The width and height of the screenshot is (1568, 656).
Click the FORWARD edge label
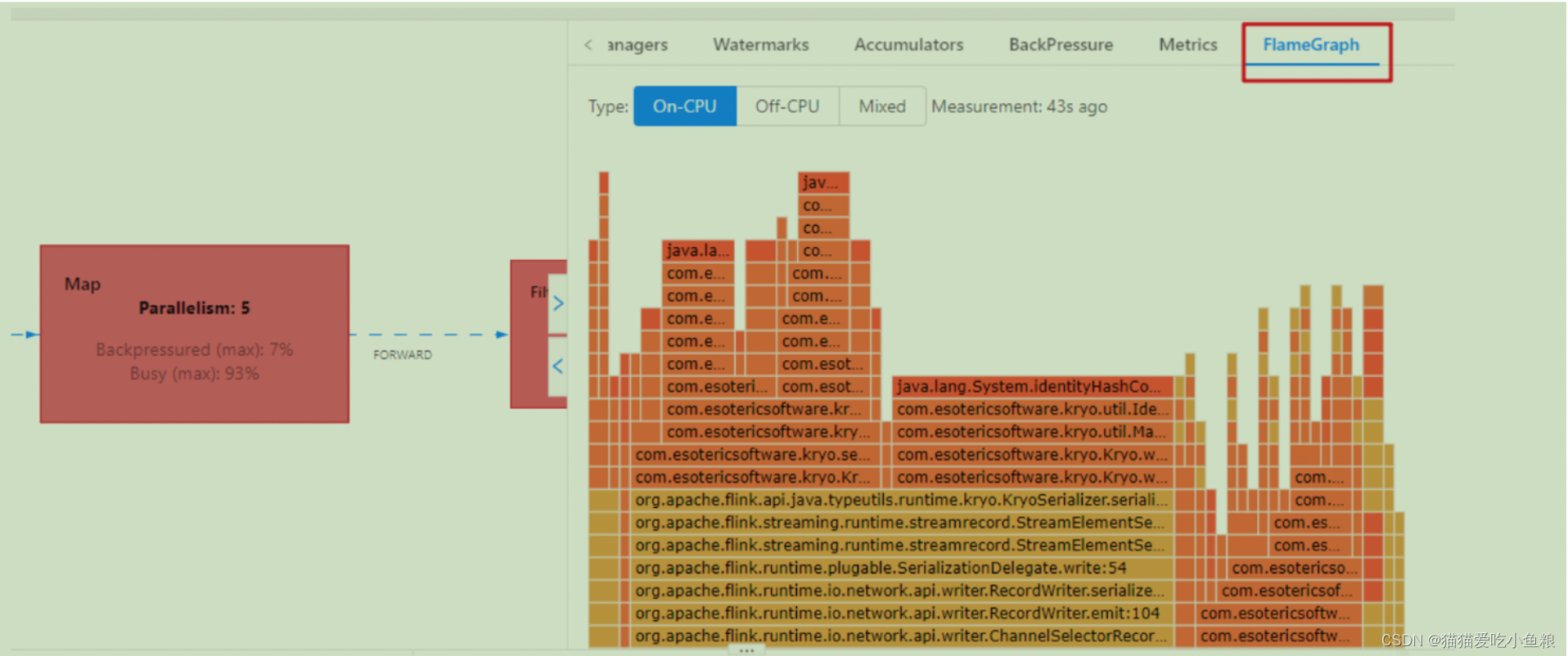coord(403,355)
